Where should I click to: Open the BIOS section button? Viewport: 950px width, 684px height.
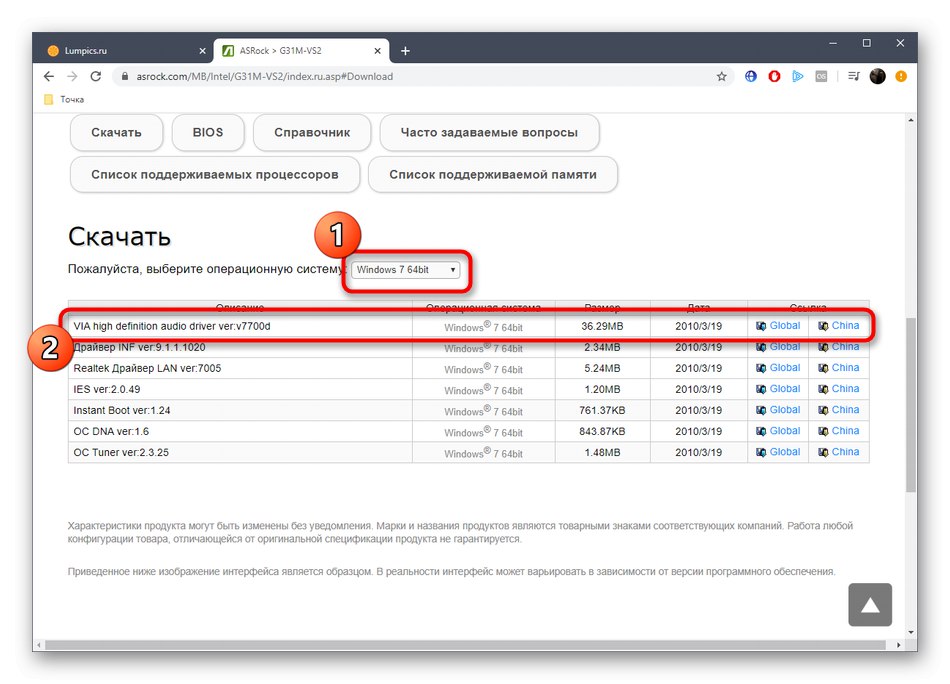coord(208,132)
